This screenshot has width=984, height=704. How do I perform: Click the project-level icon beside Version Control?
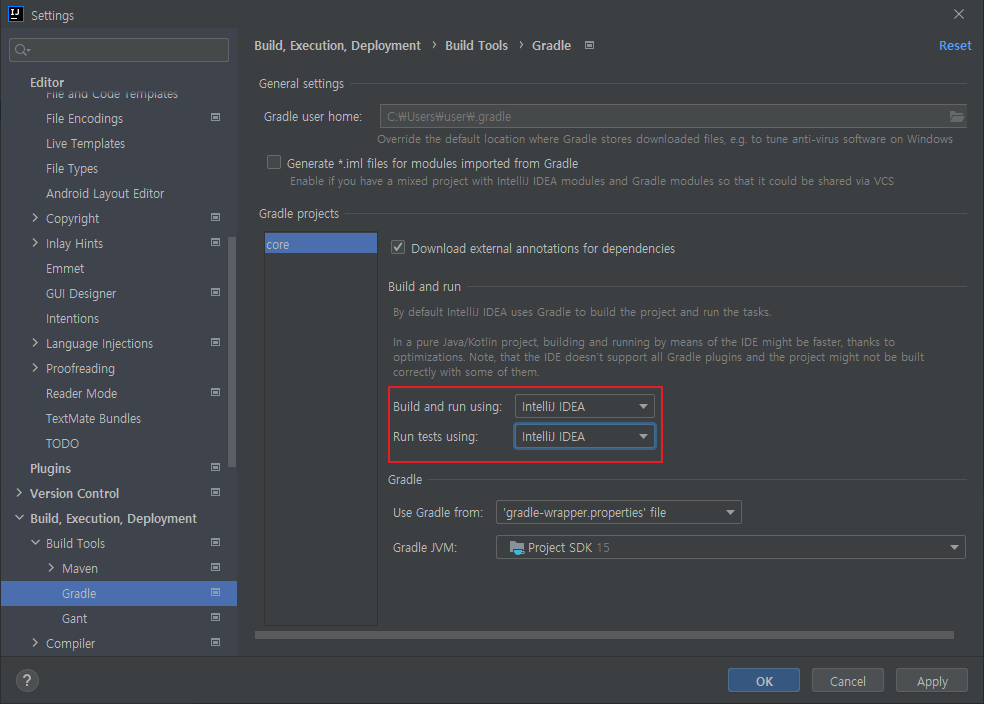coord(215,493)
